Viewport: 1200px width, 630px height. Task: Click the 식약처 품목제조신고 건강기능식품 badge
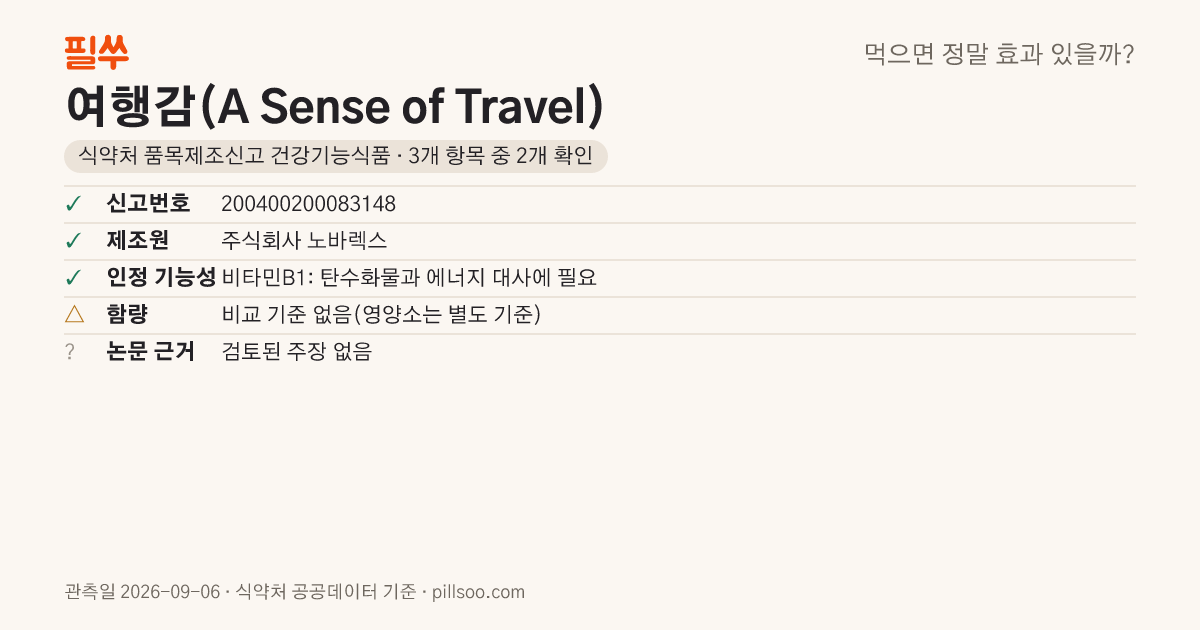click(335, 156)
